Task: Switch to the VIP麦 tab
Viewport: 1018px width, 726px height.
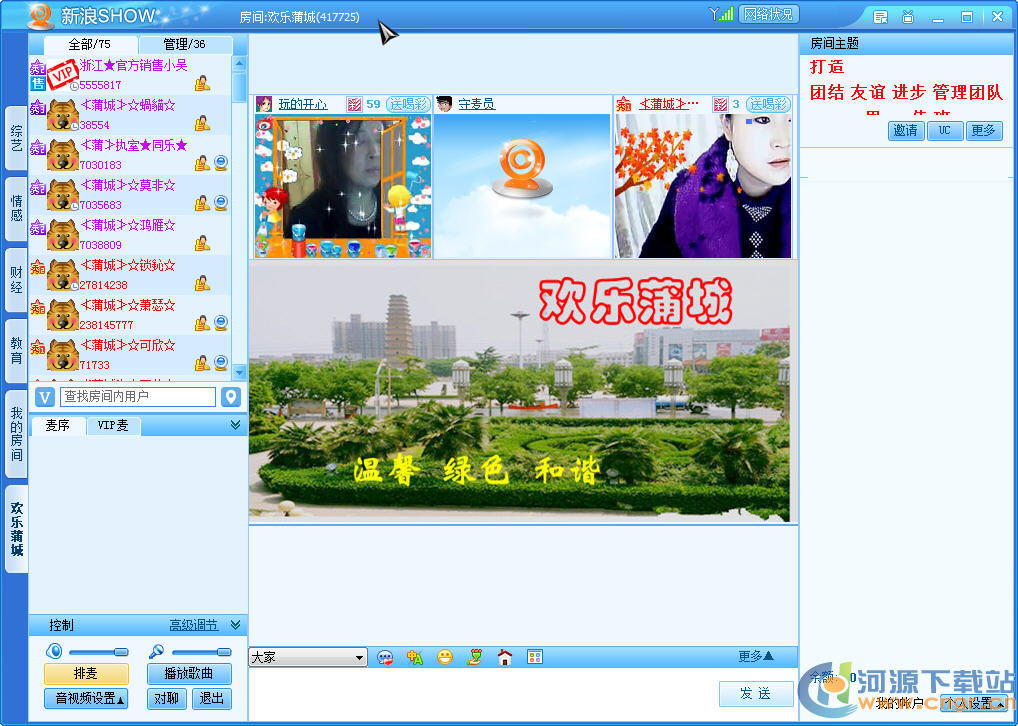Action: coord(113,425)
